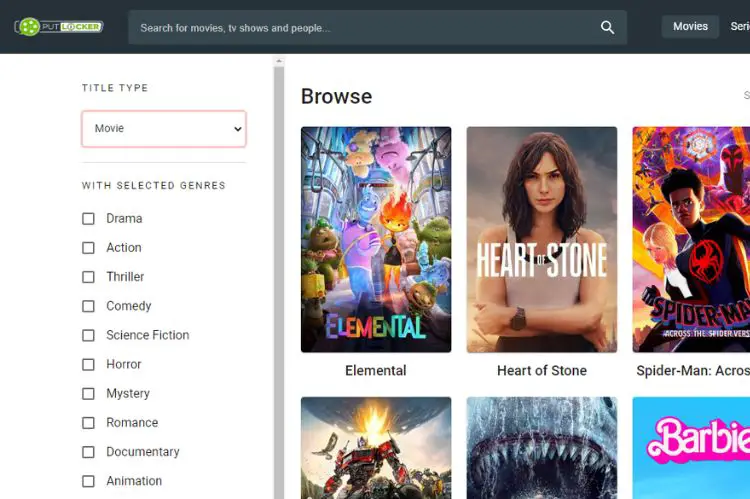This screenshot has height=499, width=750.
Task: Click the Browse page heading
Action: pos(337,97)
